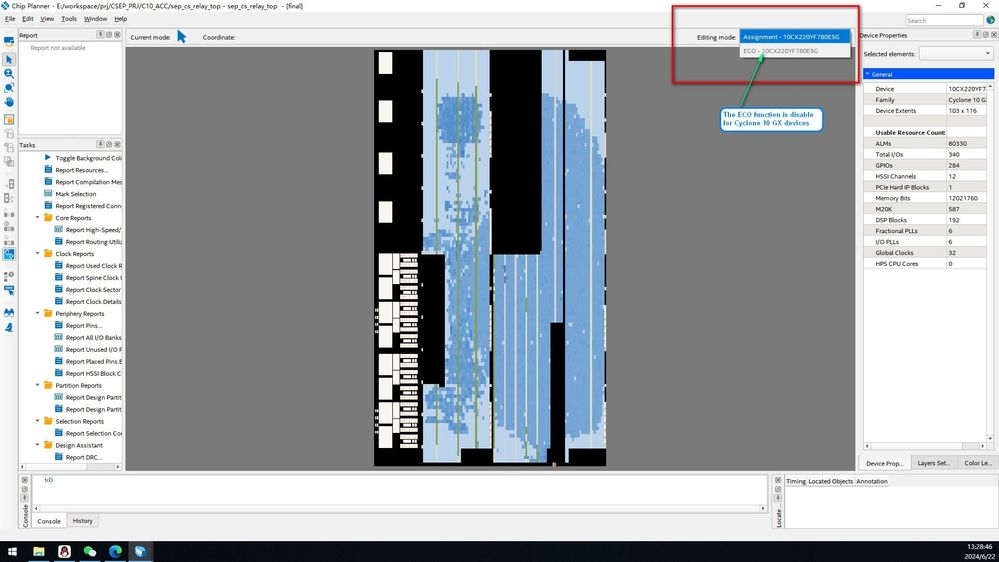Screen dimensions: 999x562
Task: Switch to the Annotation tab
Action: pyautogui.click(x=872, y=481)
